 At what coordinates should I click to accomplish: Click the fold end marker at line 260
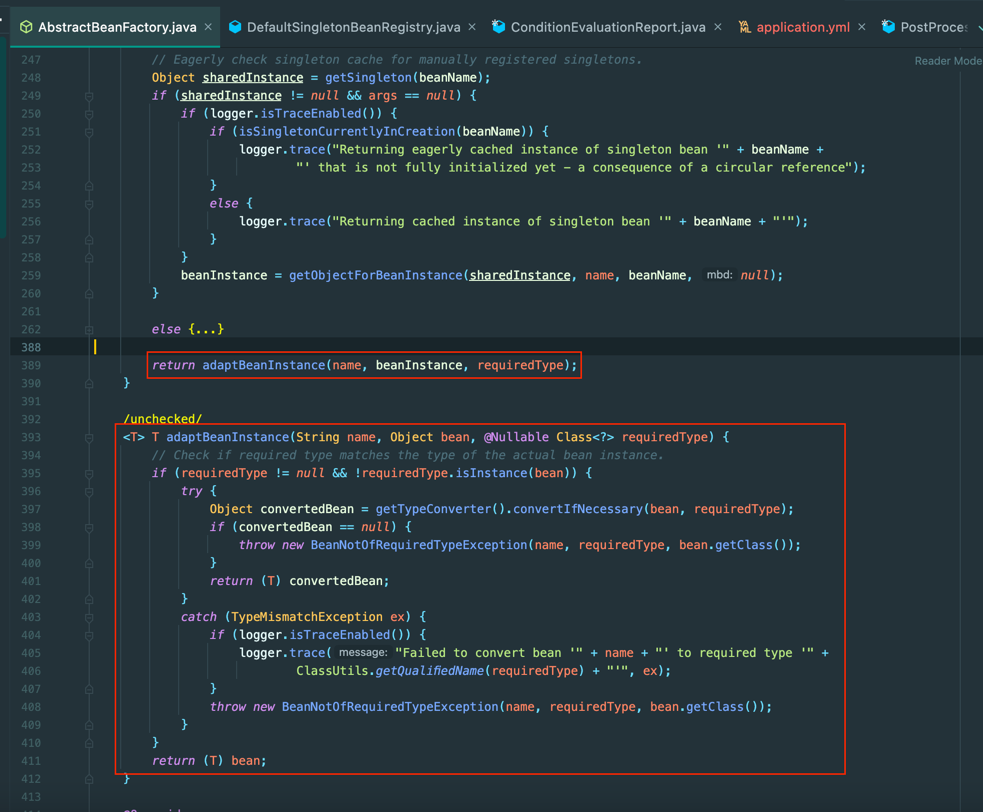(x=89, y=293)
